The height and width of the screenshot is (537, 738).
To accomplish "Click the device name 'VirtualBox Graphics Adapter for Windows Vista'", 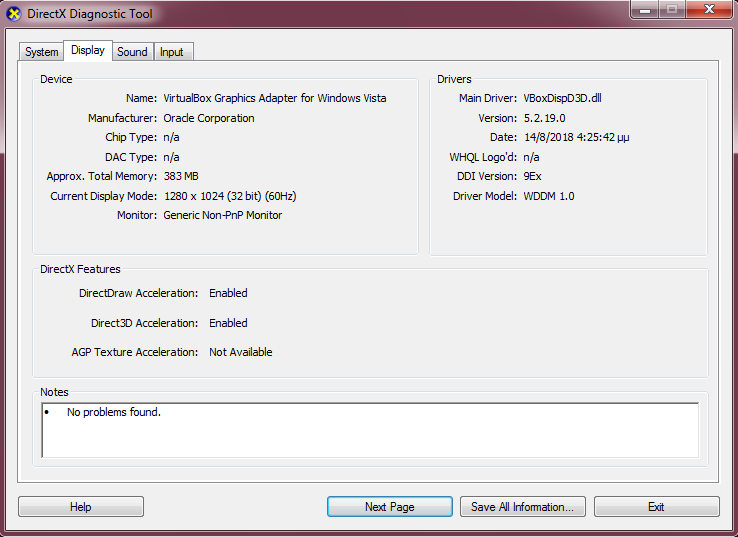I will pos(275,98).
